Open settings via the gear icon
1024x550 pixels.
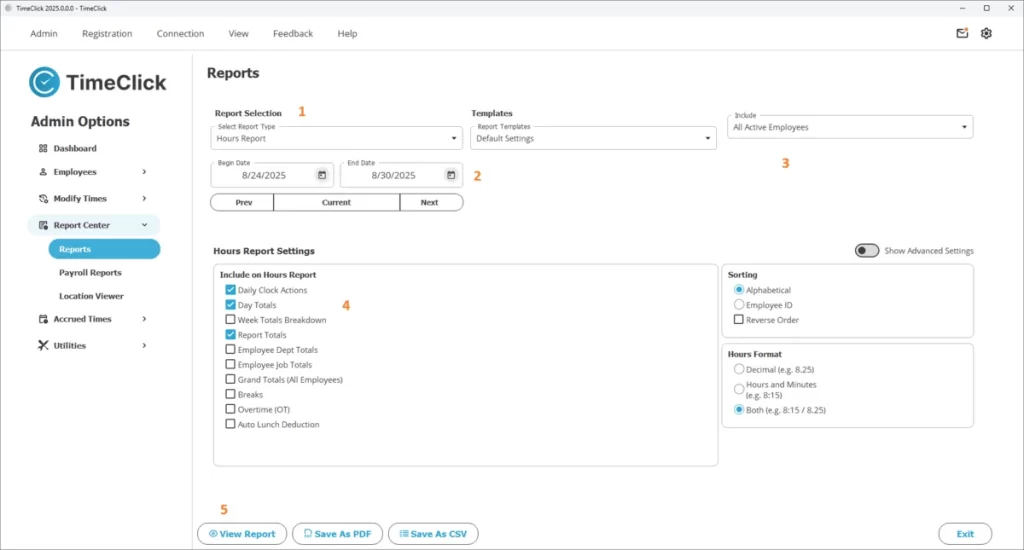(x=986, y=33)
